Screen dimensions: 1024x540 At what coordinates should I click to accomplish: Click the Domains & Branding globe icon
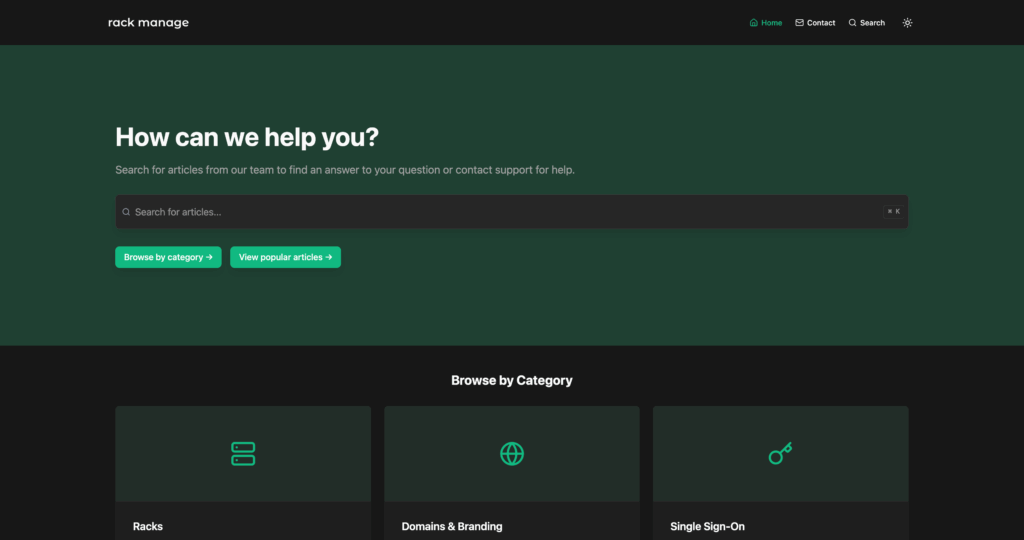click(x=512, y=454)
